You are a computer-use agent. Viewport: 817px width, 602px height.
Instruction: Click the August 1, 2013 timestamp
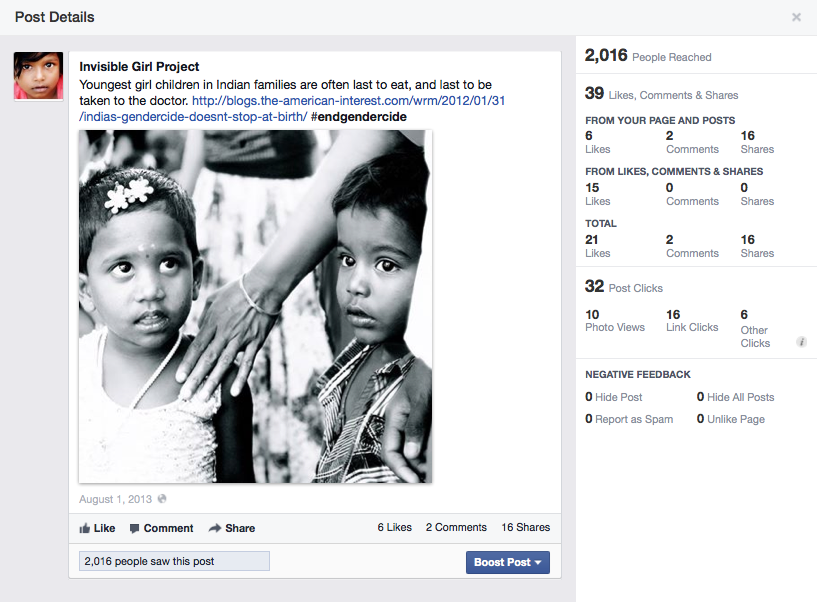click(x=115, y=499)
